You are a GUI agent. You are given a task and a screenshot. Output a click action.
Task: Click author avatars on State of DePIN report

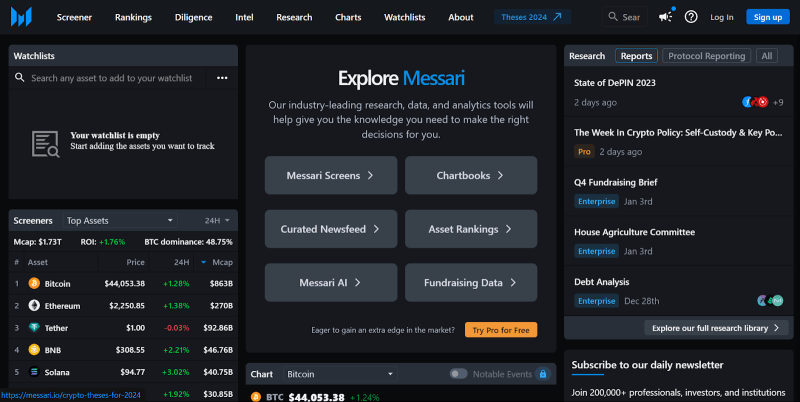click(755, 102)
